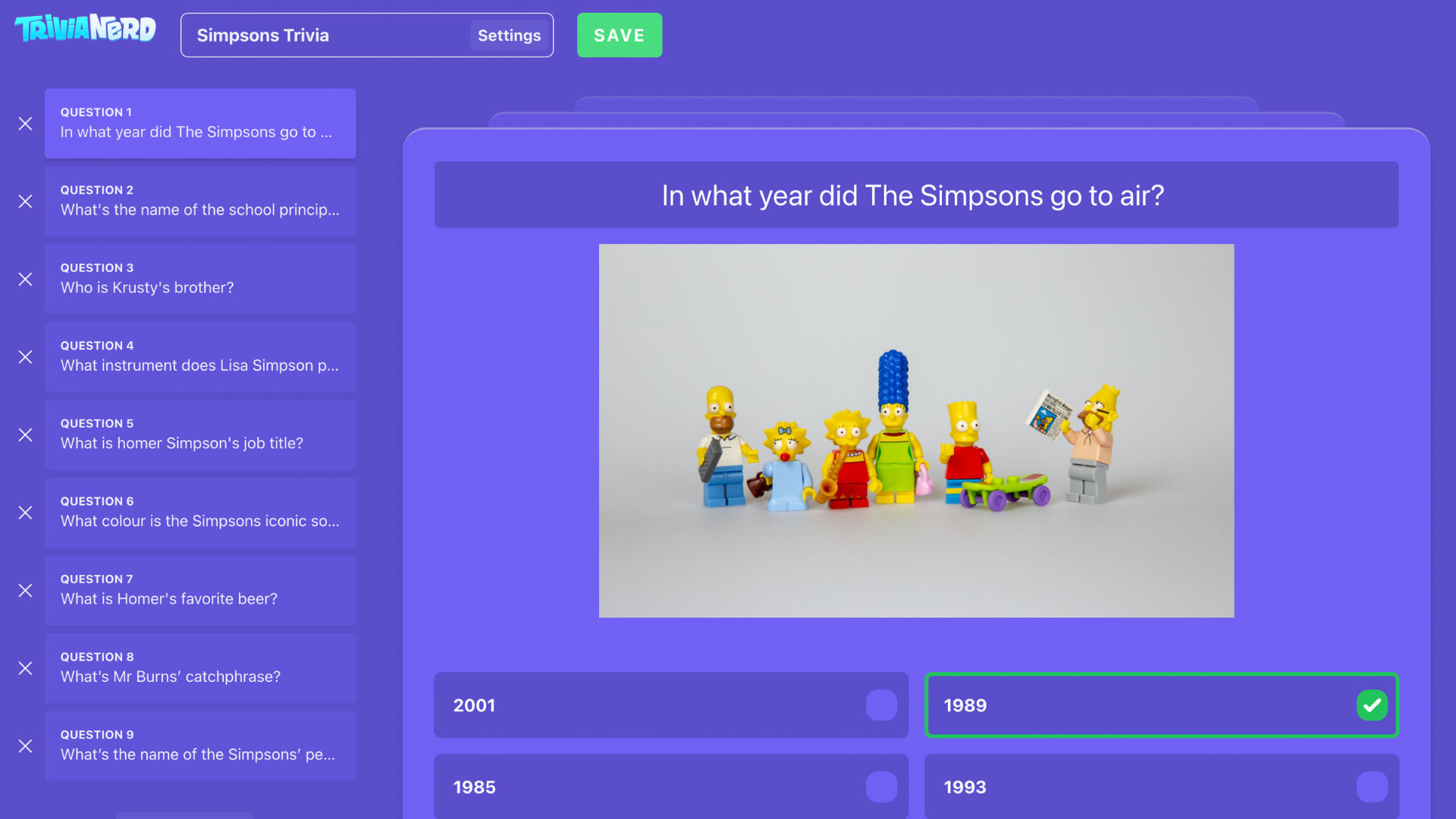Screen dimensions: 1456x819
Task: Save the Simpsons Trivia quiz
Action: pos(618,35)
